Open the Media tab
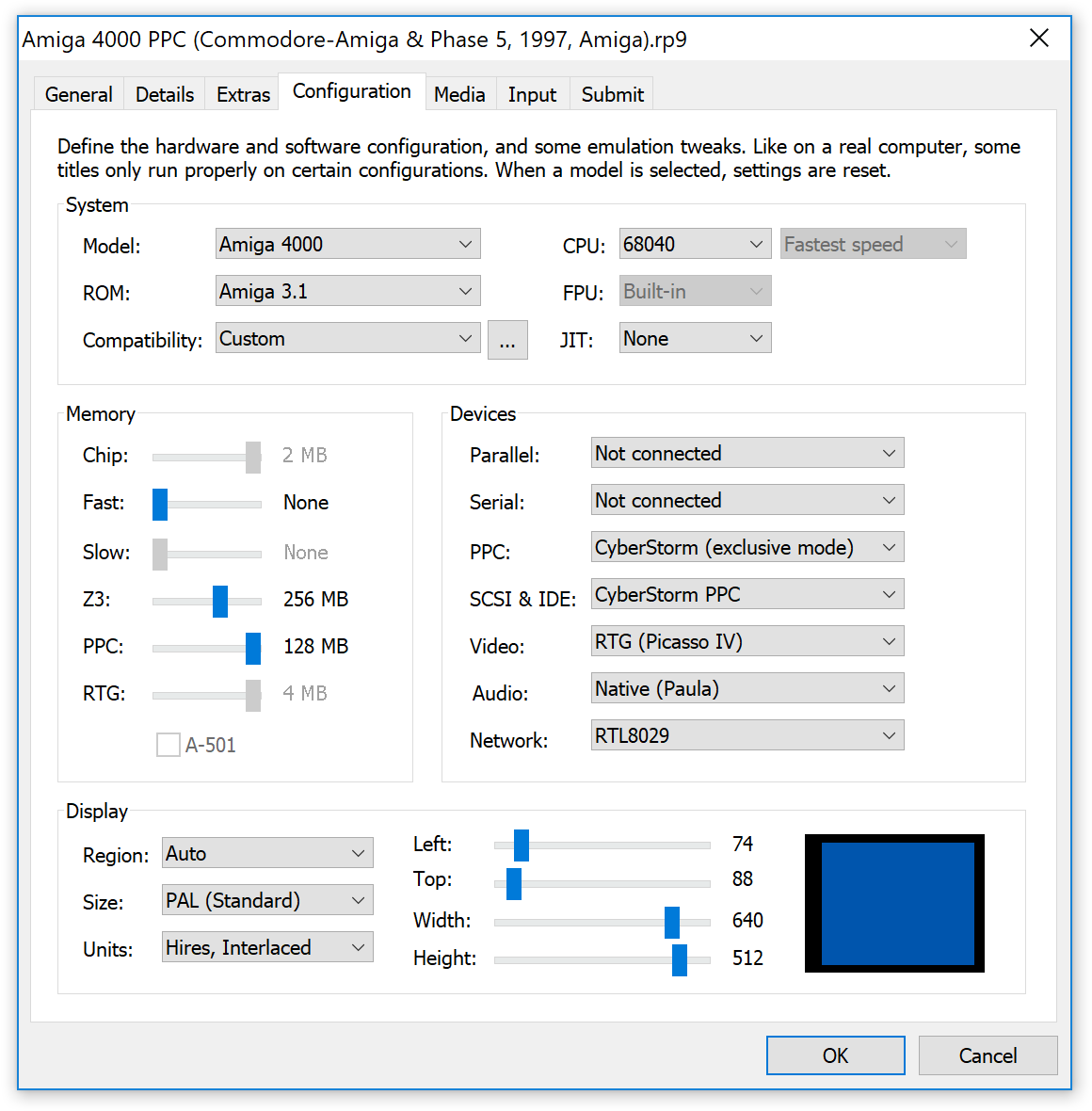The height and width of the screenshot is (1111, 1092). 459,94
